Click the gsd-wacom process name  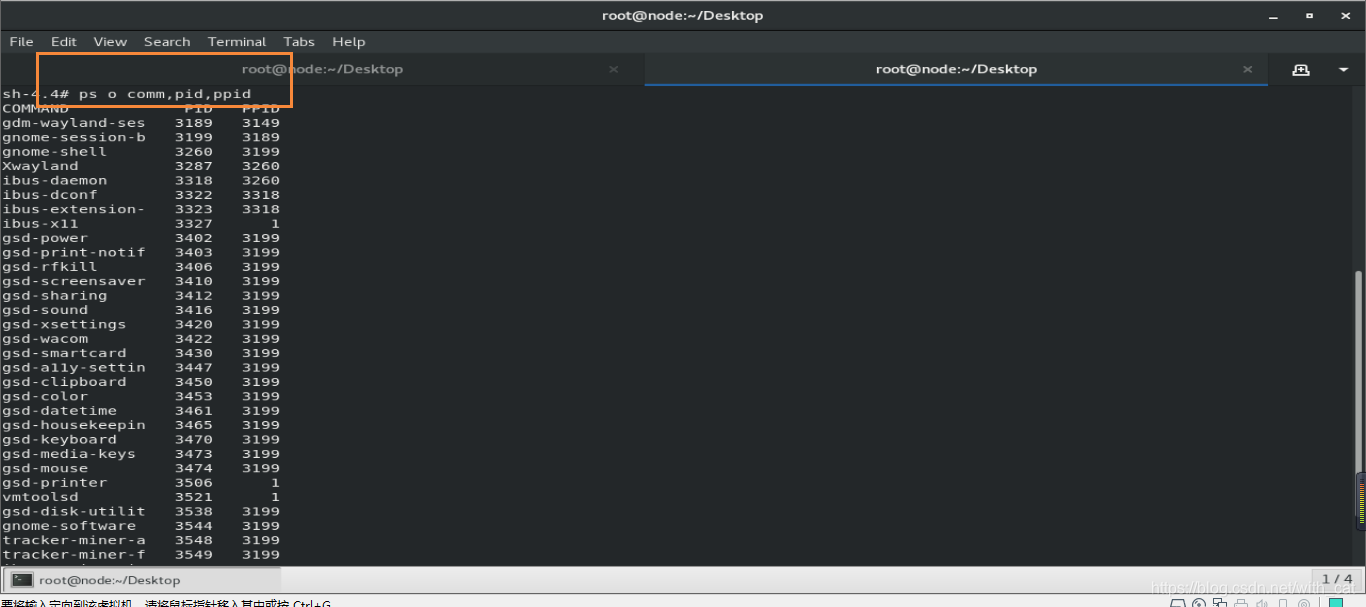[x=45, y=339]
